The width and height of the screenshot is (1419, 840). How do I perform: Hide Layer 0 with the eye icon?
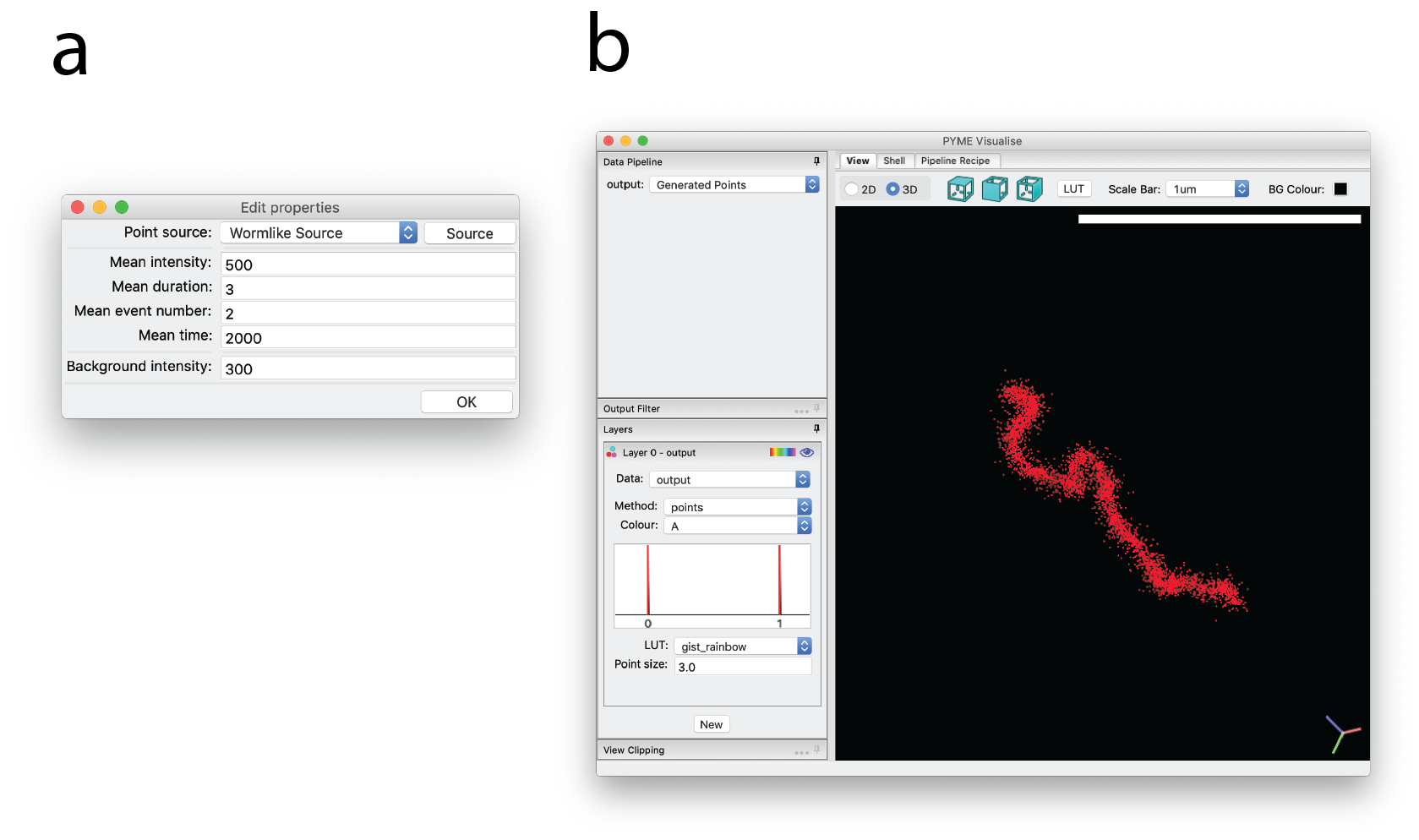[807, 452]
